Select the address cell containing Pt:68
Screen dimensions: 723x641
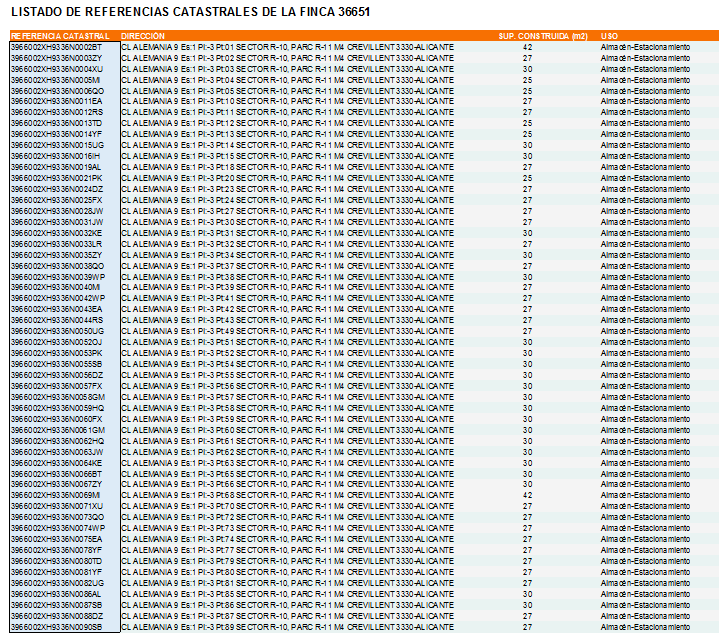(x=287, y=495)
